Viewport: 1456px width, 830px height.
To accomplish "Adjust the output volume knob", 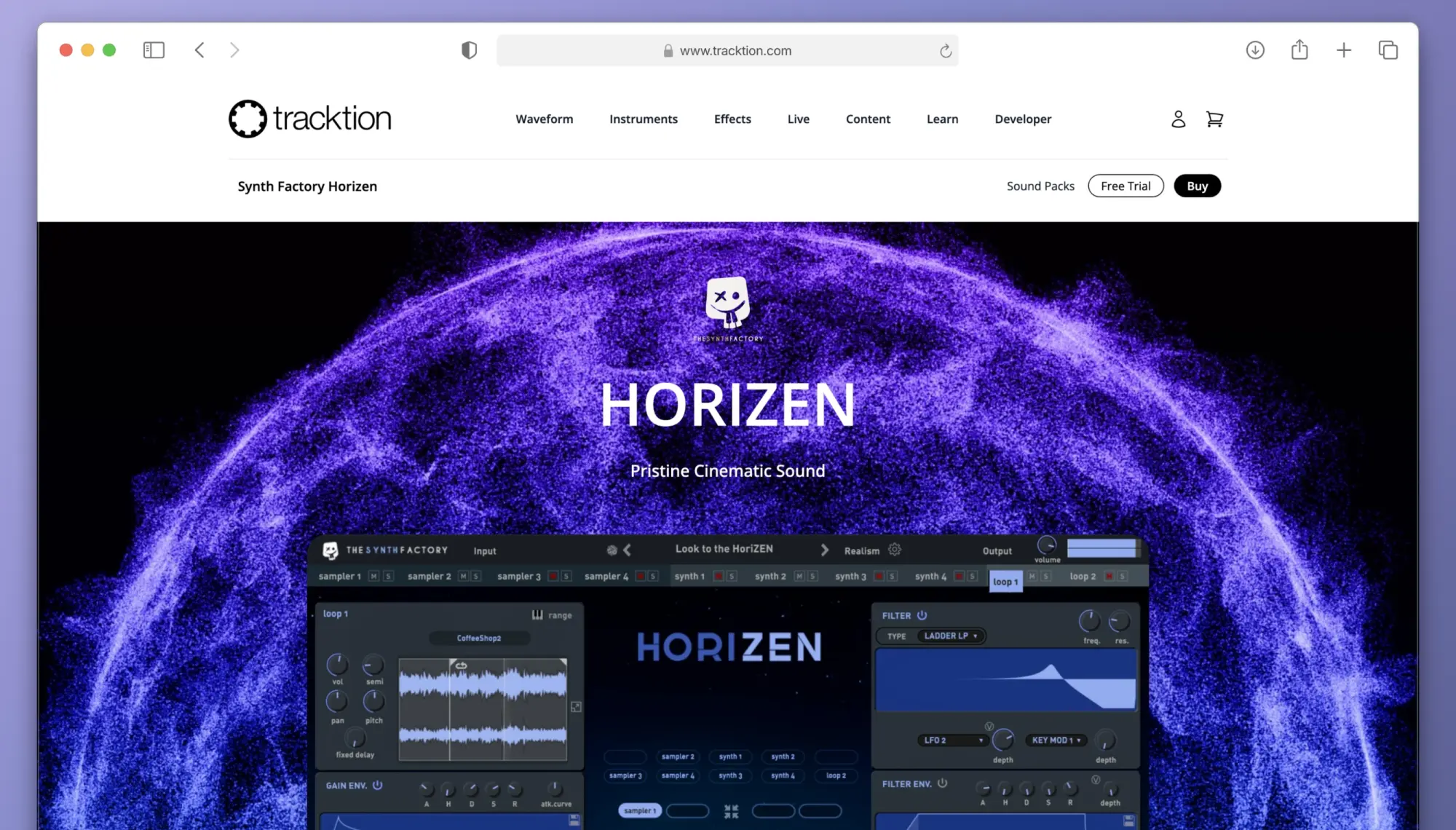I will [x=1047, y=545].
